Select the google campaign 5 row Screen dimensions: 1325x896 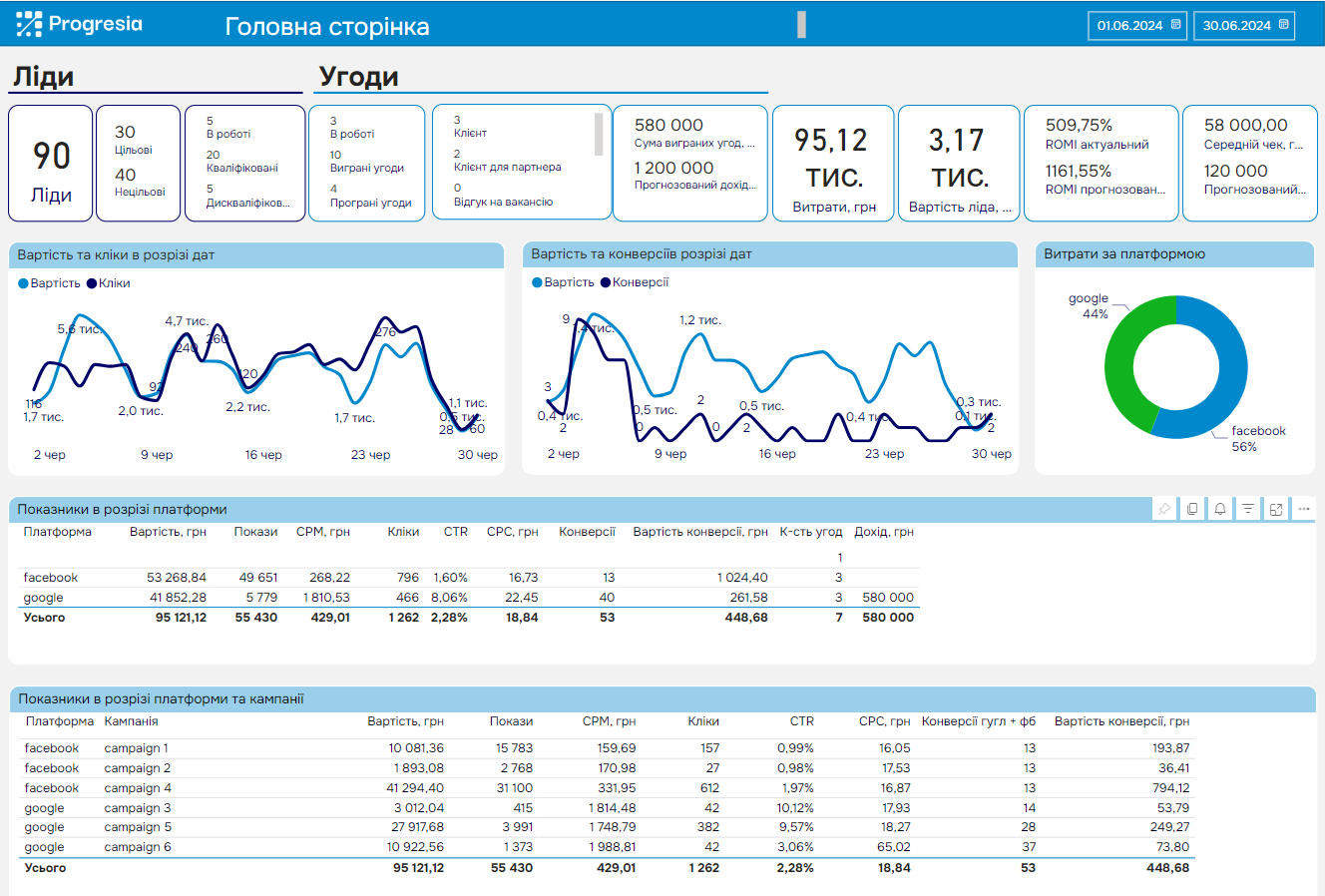click(138, 827)
